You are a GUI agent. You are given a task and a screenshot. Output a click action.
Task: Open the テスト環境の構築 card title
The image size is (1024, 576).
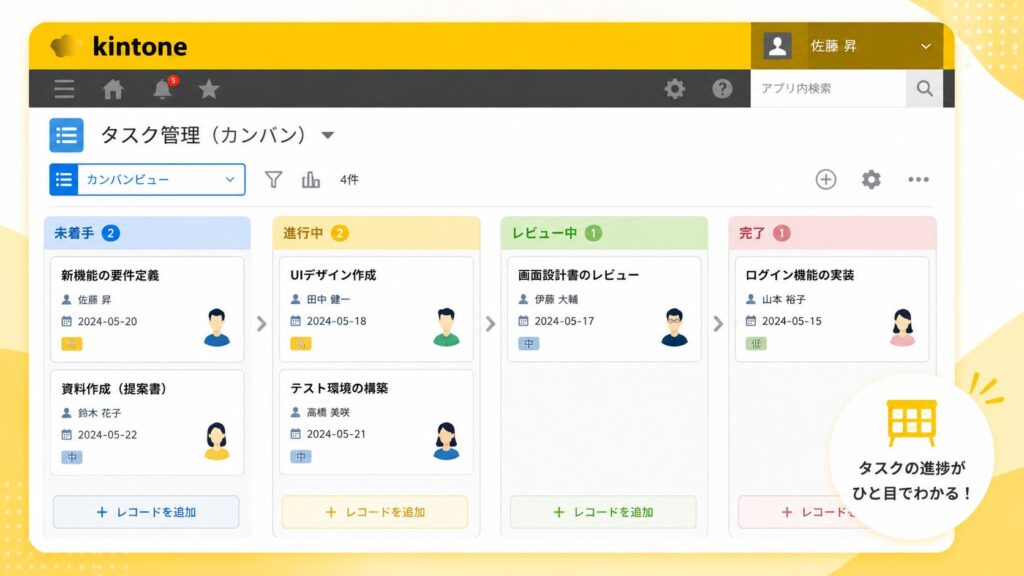tap(340, 388)
